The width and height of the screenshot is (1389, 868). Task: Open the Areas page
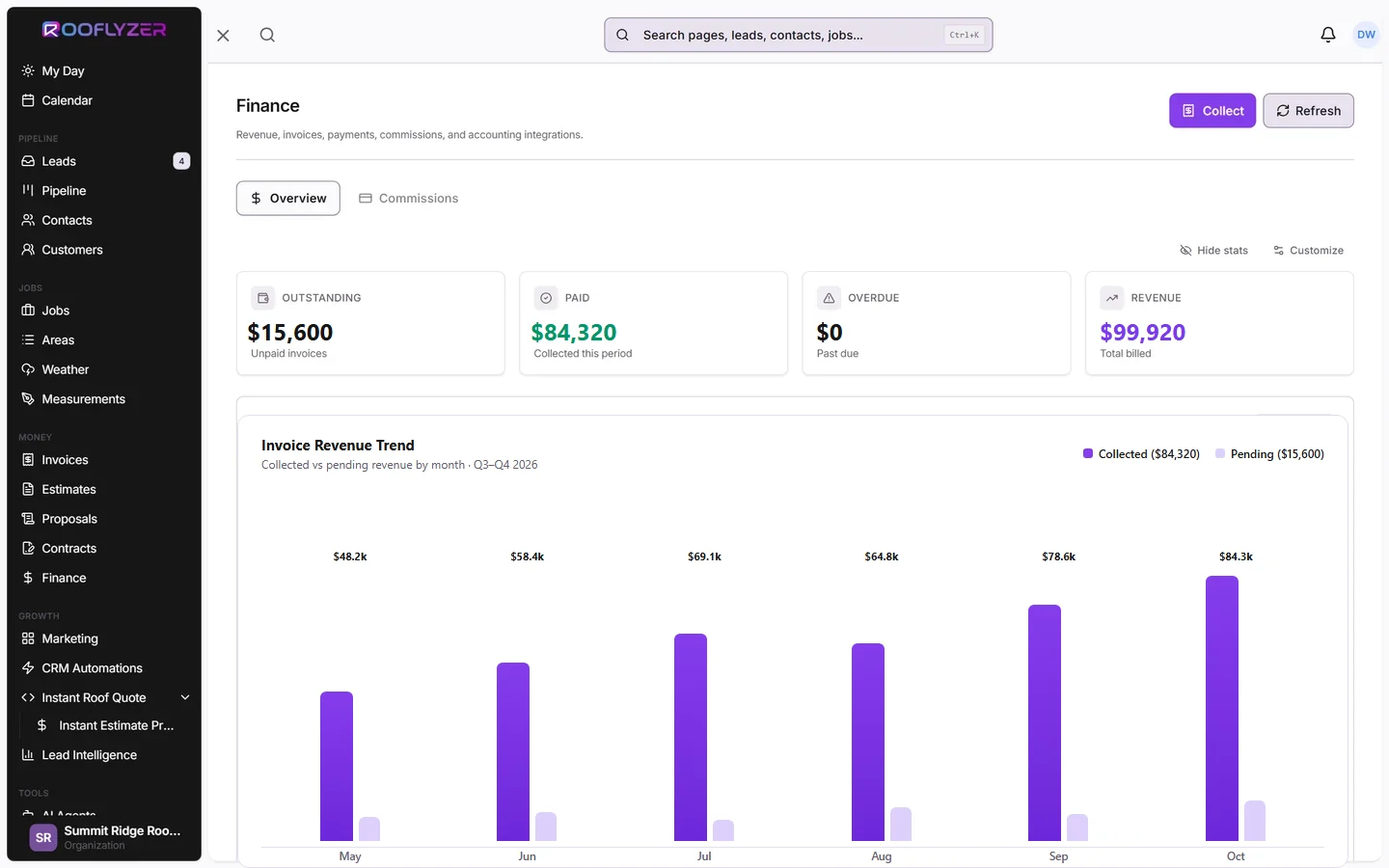pos(104,339)
